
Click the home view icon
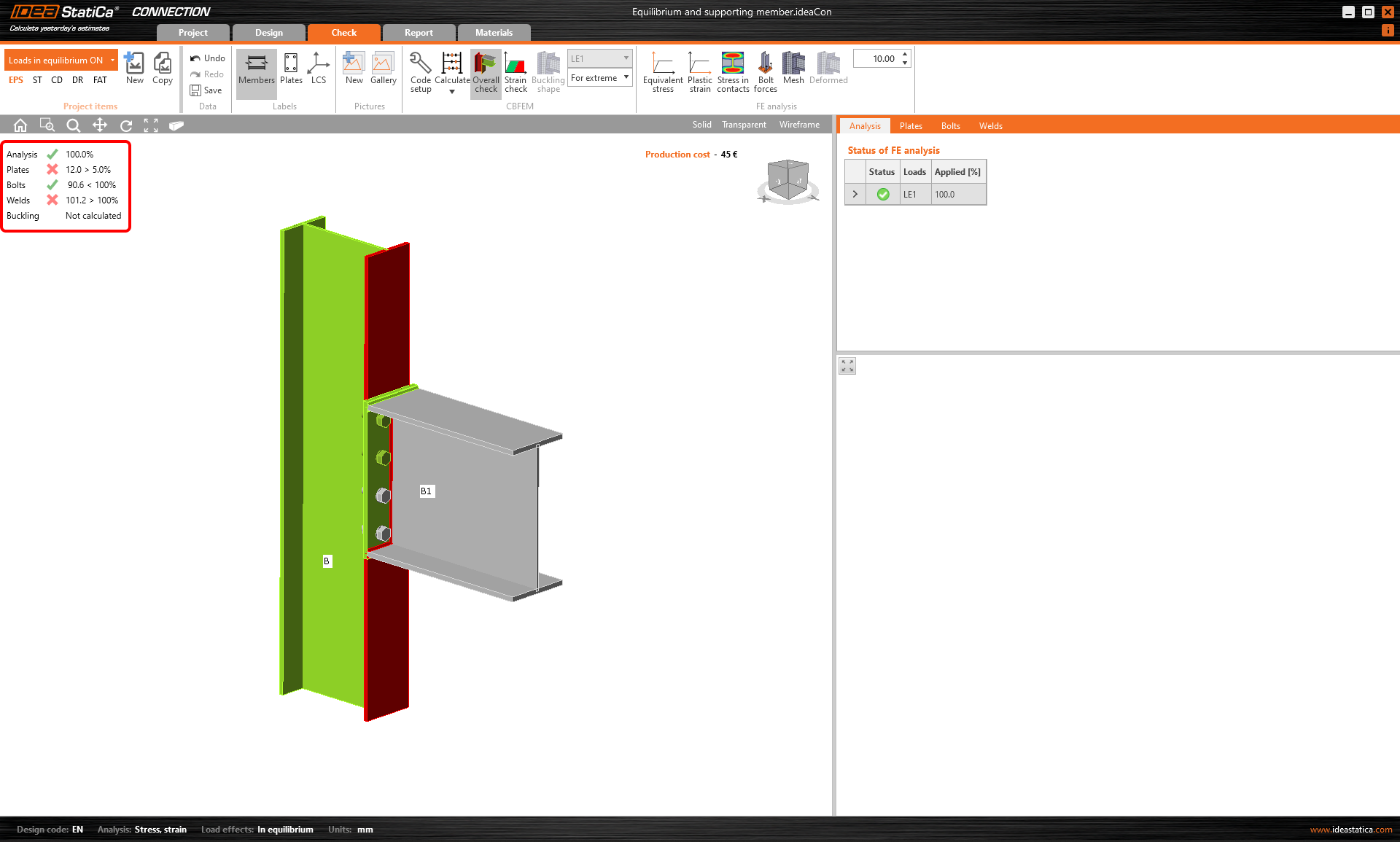pos(20,125)
